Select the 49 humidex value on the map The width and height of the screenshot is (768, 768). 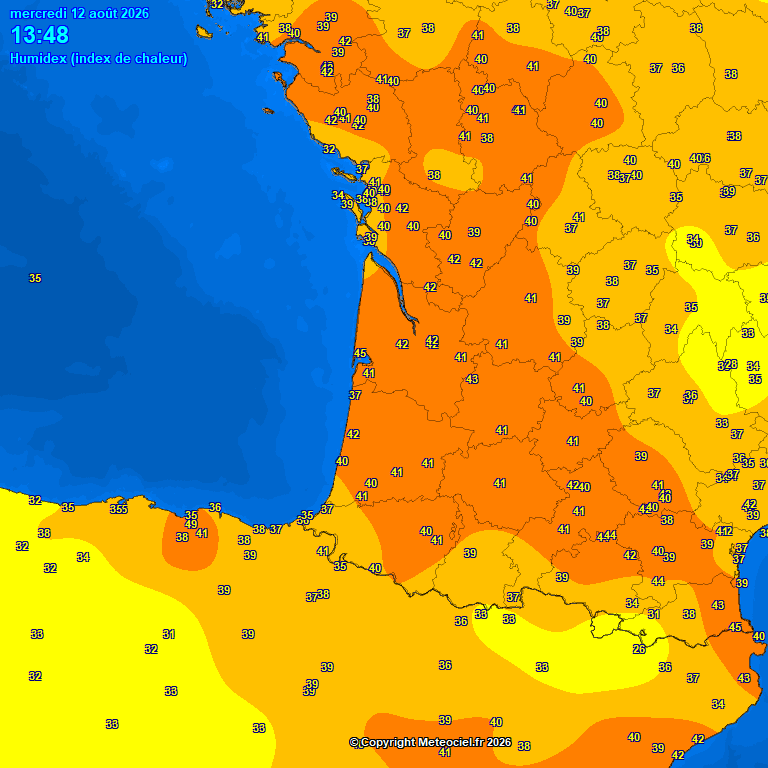click(191, 524)
